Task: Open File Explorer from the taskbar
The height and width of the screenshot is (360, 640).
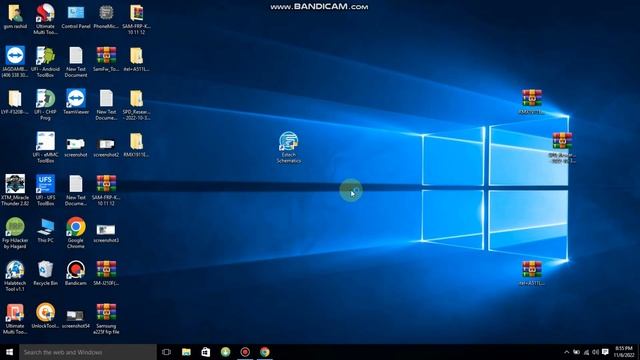Action: point(186,352)
